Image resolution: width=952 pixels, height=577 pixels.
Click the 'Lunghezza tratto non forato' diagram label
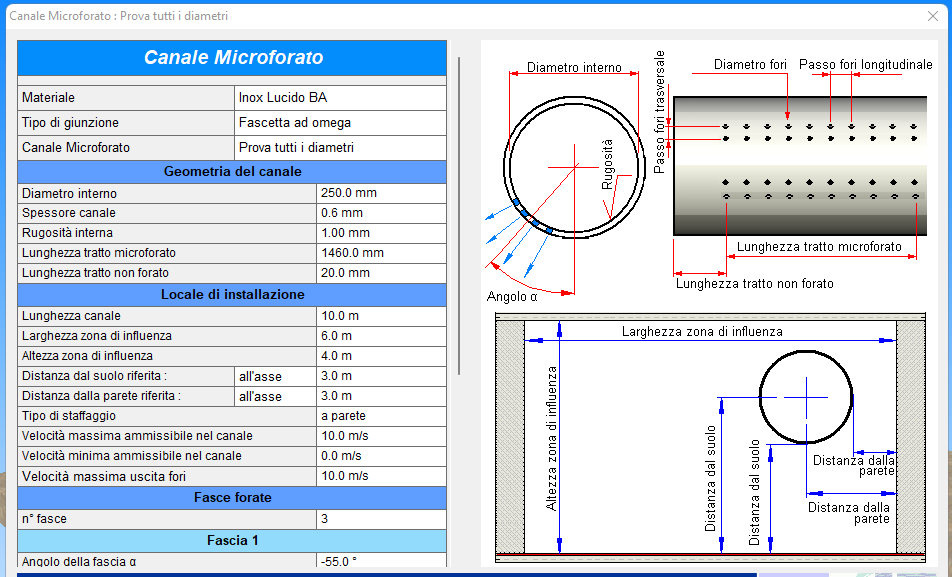coord(755,284)
